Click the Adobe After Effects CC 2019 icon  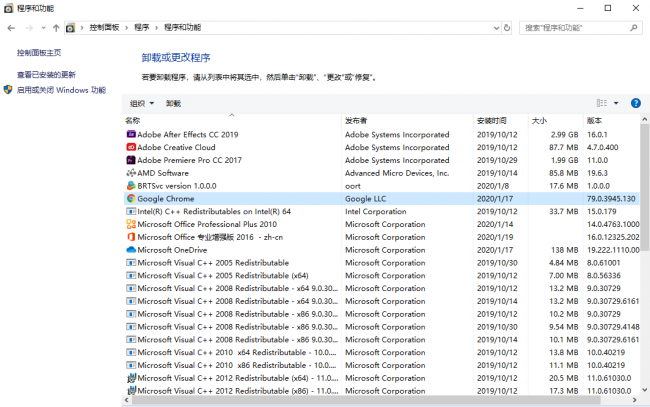131,134
